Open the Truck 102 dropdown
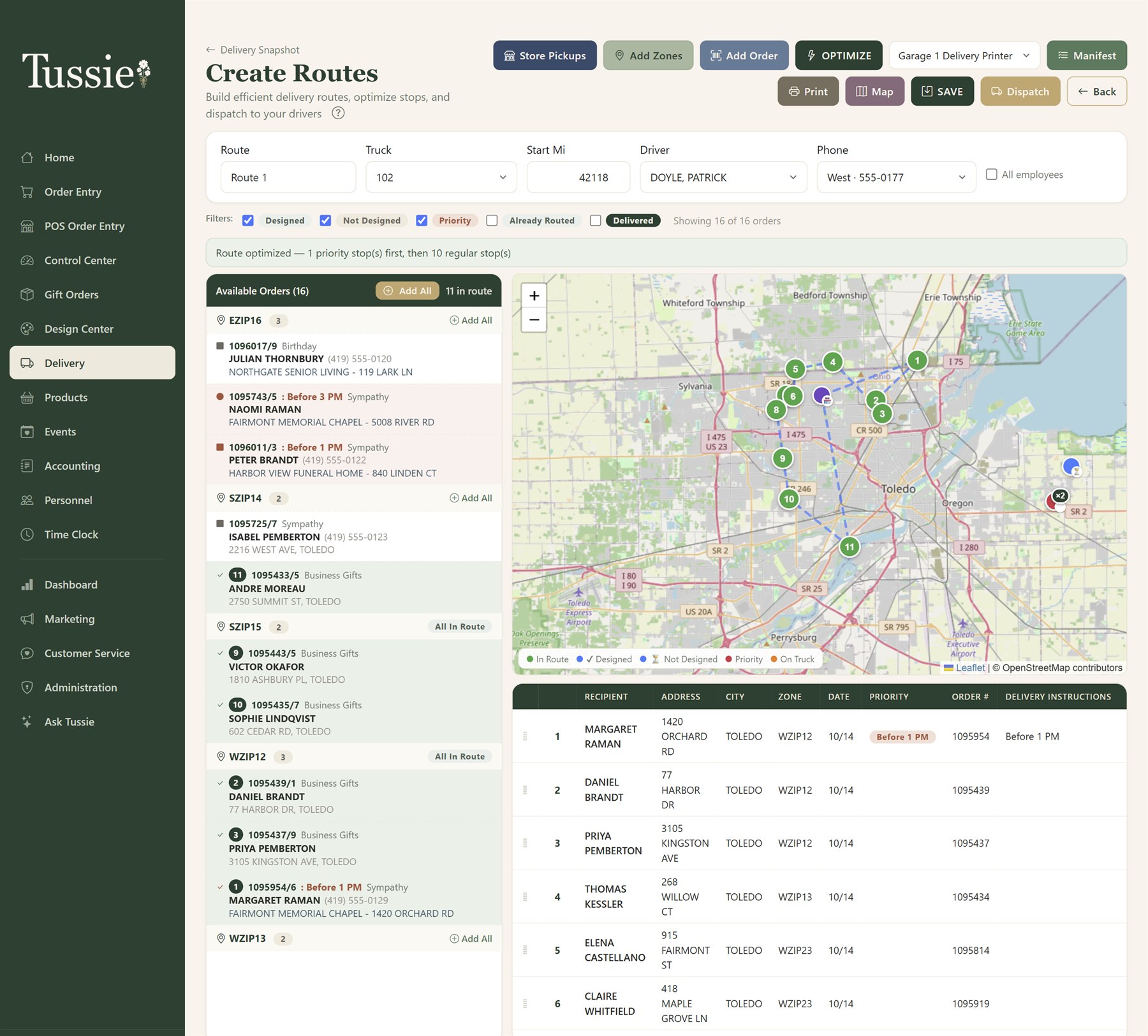 [x=441, y=177]
